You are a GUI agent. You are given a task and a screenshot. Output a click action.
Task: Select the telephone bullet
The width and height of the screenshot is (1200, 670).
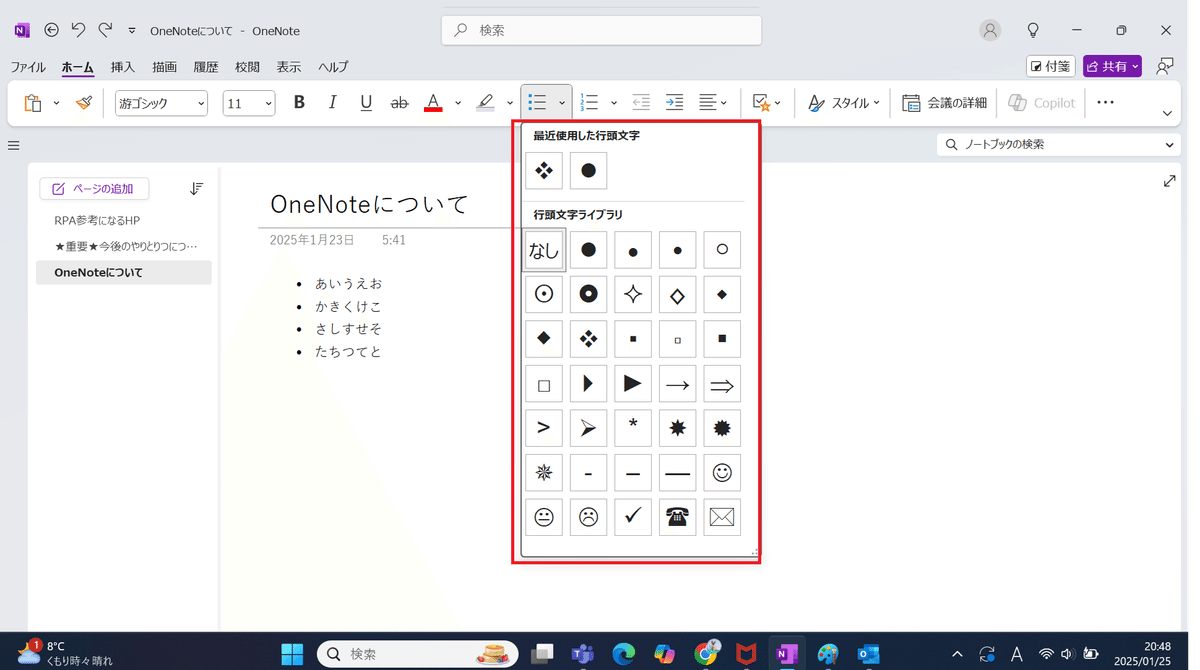pyautogui.click(x=677, y=517)
